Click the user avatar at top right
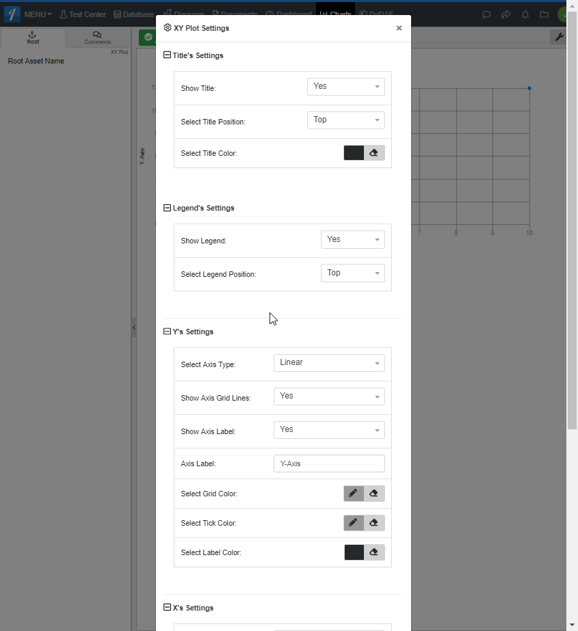Screen dimensions: 578x631 pyautogui.click(x=562, y=14)
